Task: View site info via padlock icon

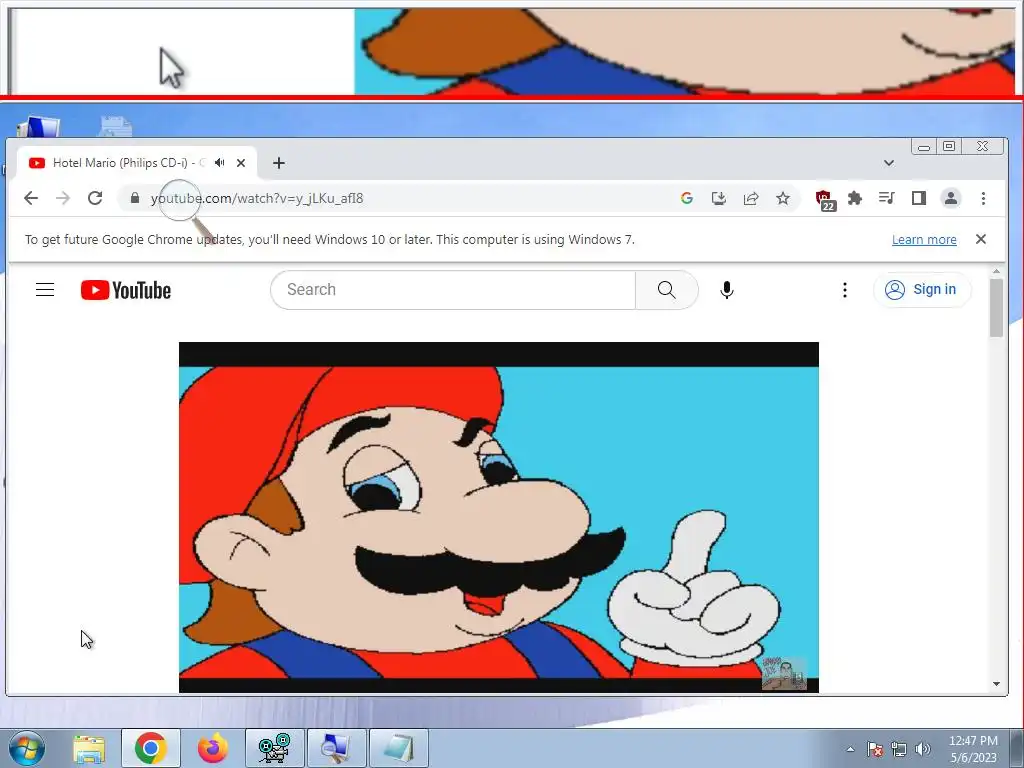Action: [x=135, y=198]
